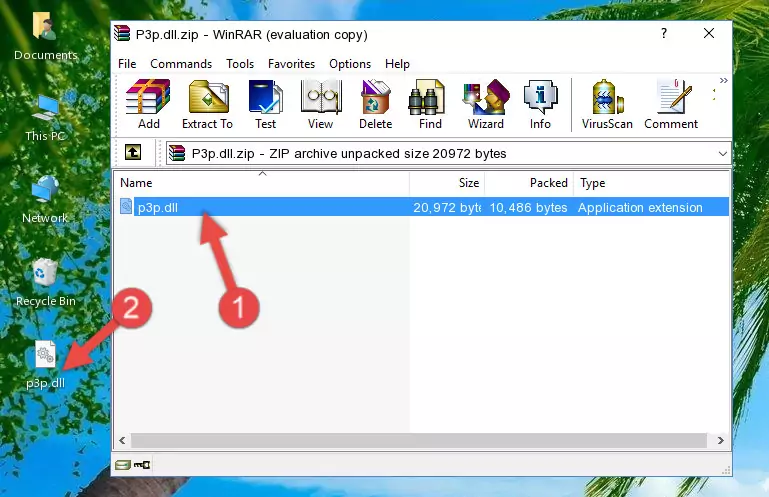Click the Test archive icon
769x497 pixels.
tap(265, 104)
